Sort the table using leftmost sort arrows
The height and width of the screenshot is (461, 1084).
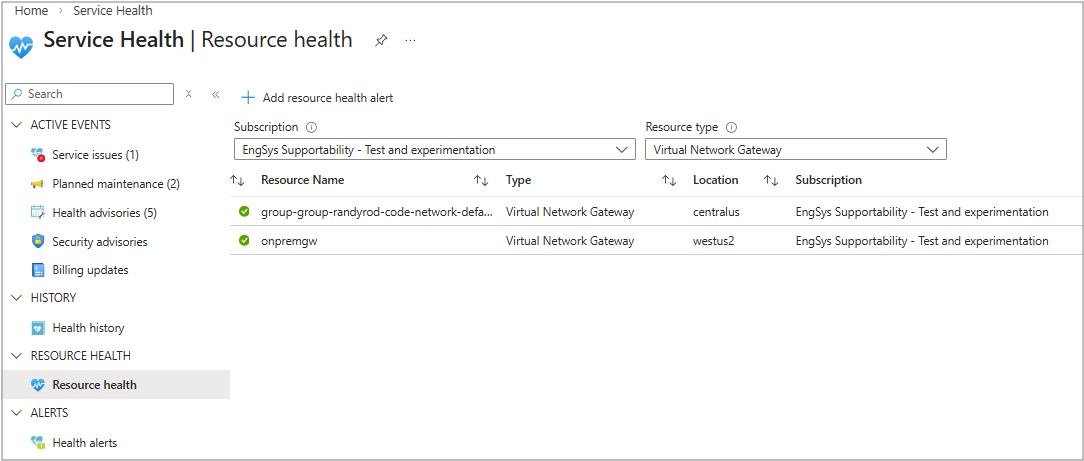(237, 180)
